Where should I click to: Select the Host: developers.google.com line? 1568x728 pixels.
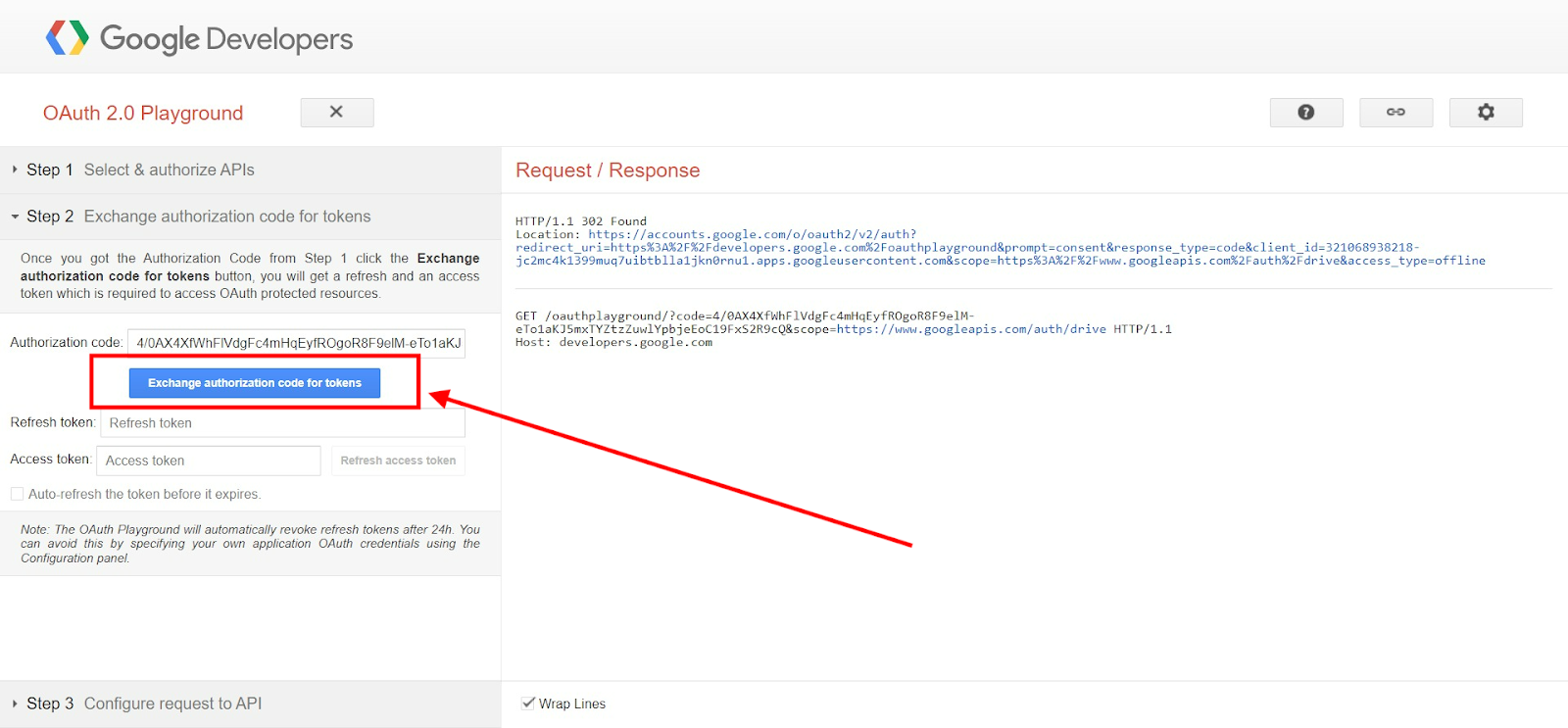click(x=613, y=343)
